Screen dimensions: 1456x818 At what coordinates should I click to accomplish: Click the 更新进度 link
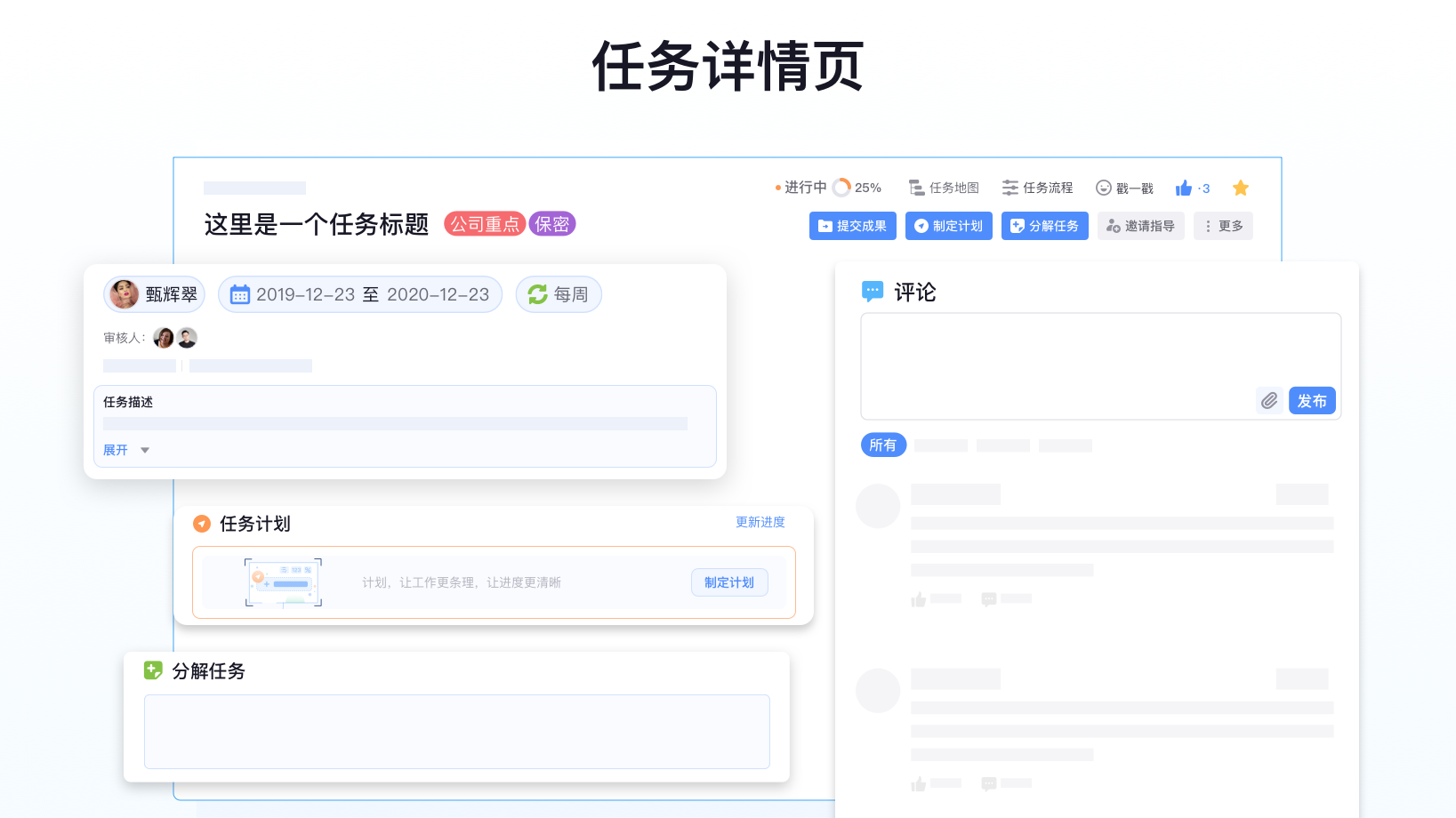point(760,522)
